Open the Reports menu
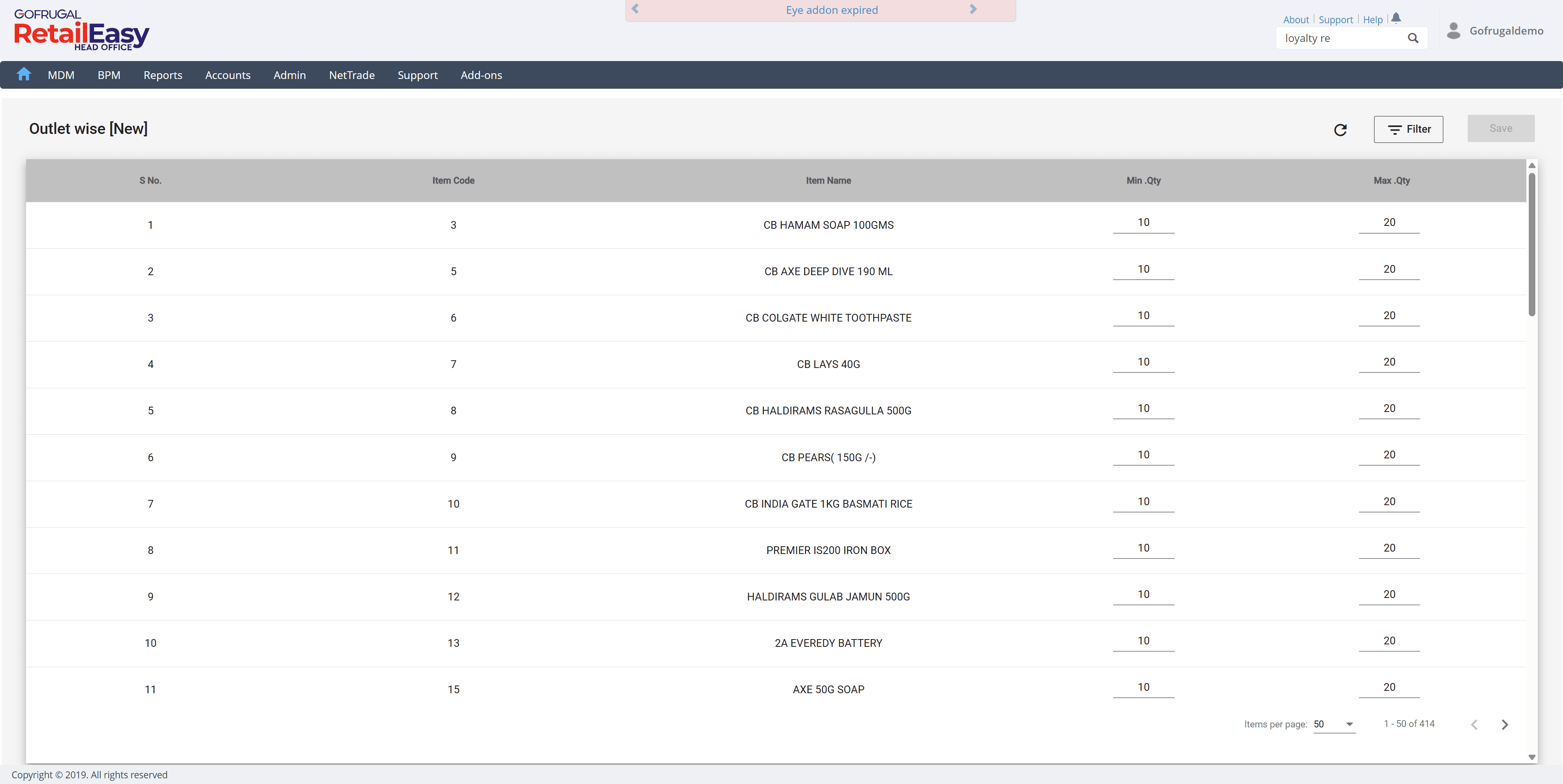This screenshot has height=784, width=1563. point(162,74)
